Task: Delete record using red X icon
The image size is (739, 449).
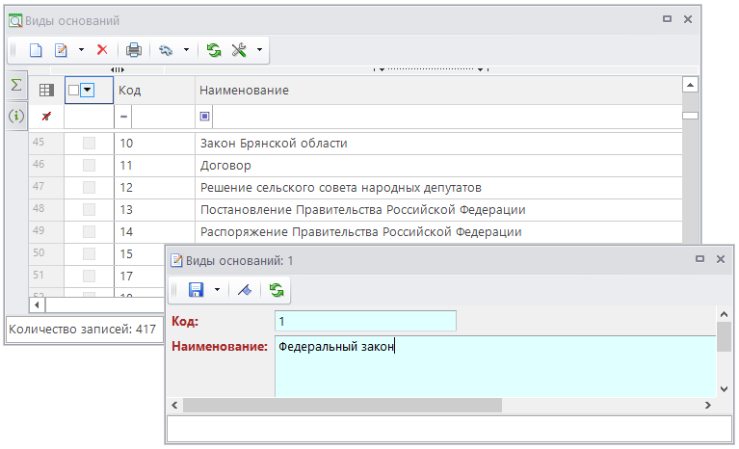Action: [x=102, y=49]
